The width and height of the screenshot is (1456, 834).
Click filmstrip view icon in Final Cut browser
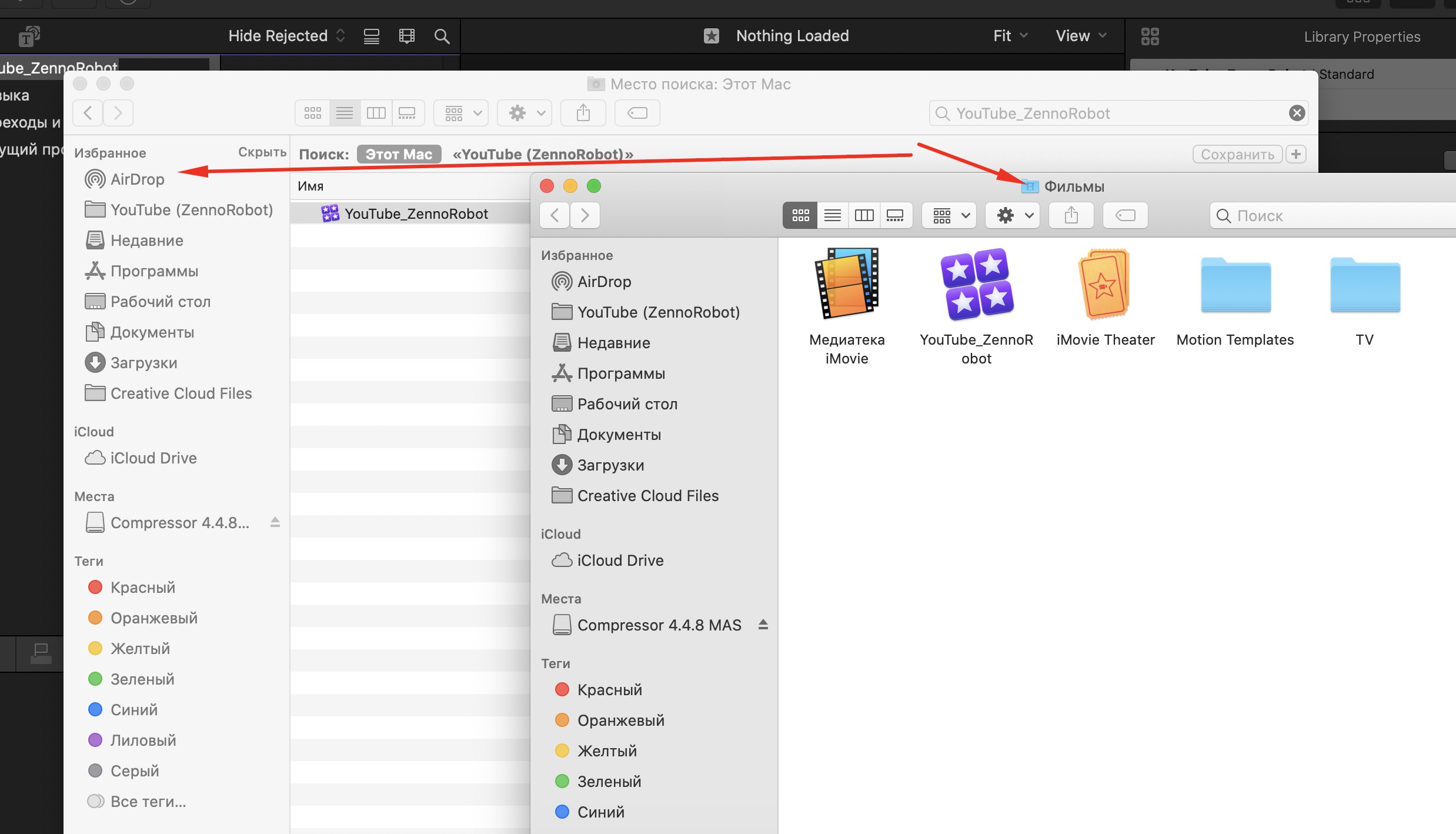click(406, 36)
